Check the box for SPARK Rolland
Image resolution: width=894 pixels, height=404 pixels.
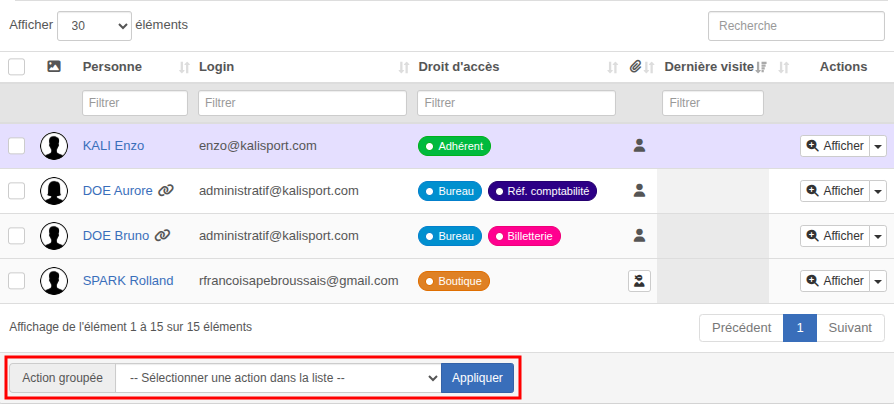click(17, 281)
